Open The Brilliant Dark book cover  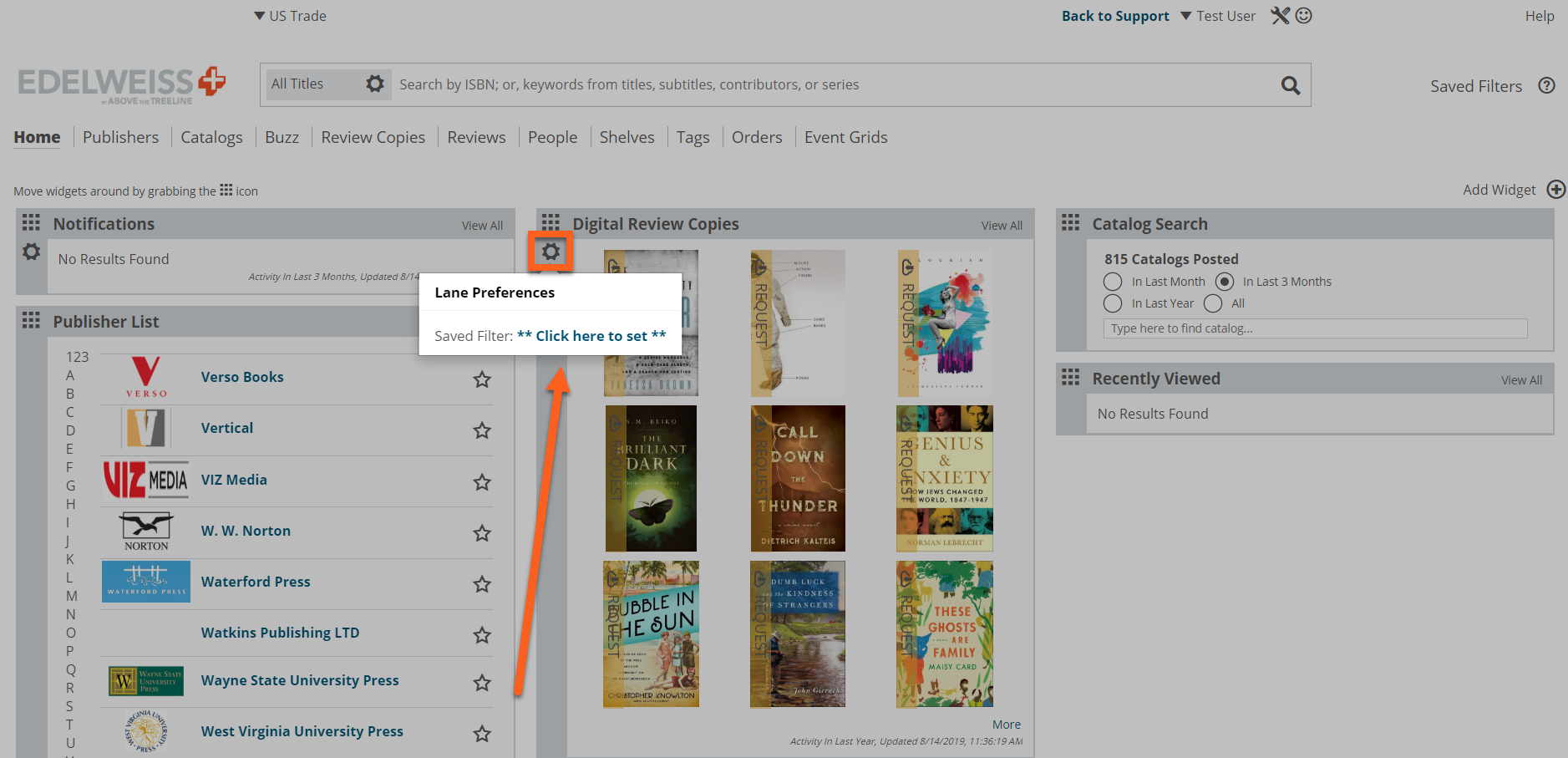click(651, 479)
